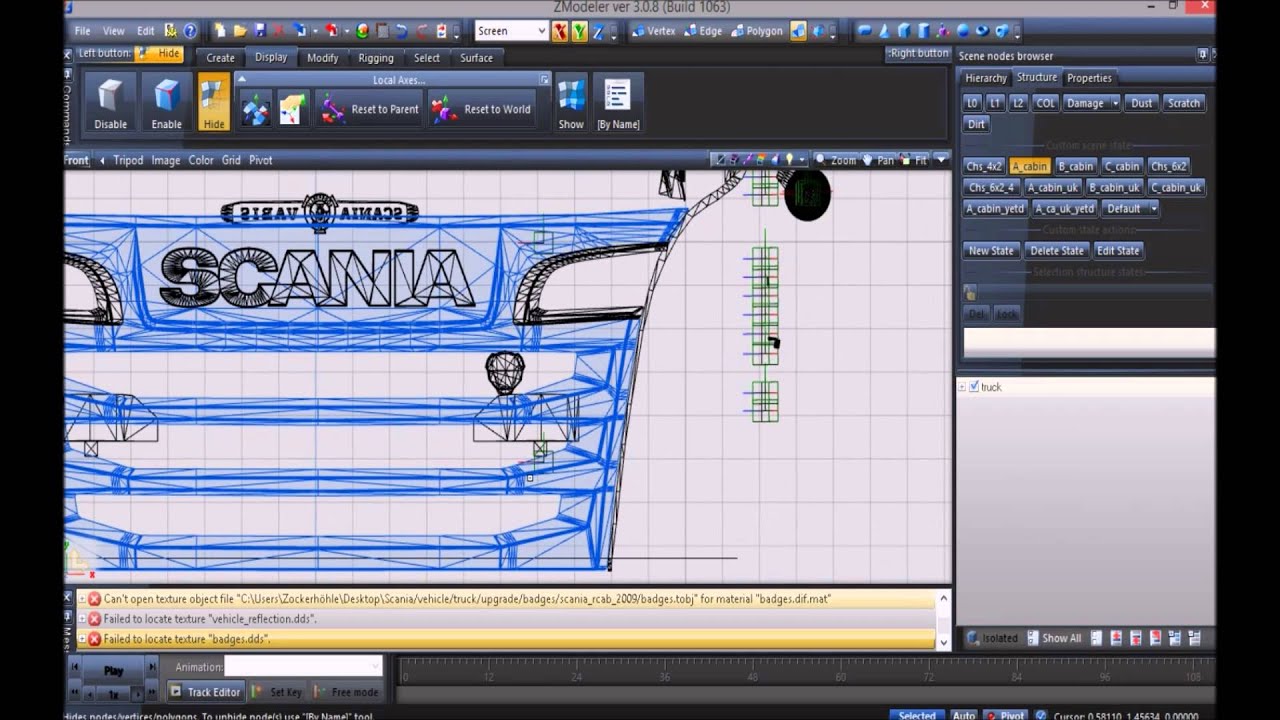Click the first Local Axes tool icon
This screenshot has width=1280, height=720.
[255, 109]
